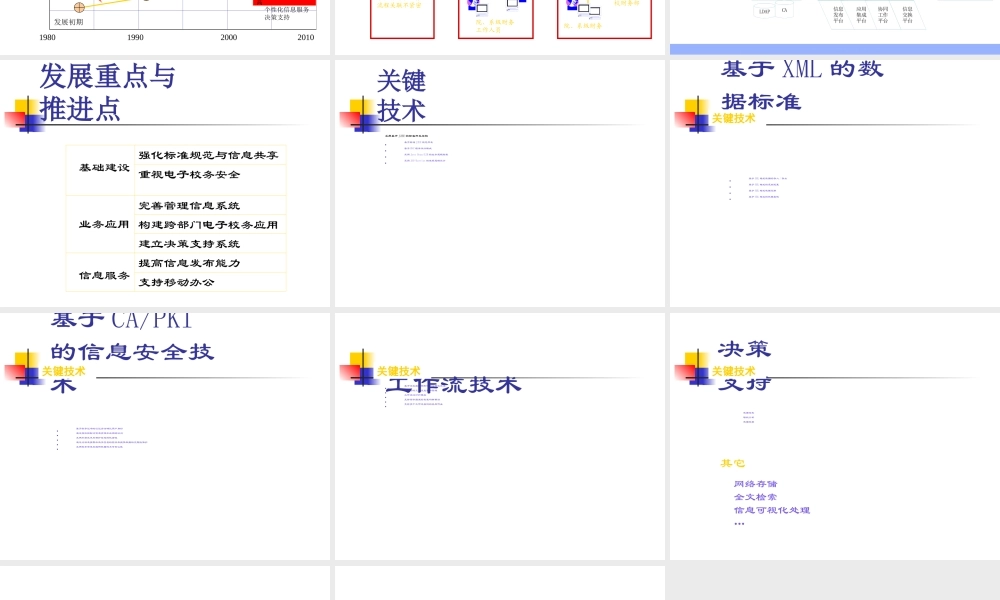This screenshot has height=600, width=1000.
Task: Expand the 决策支持 bullet list
Action: (x=749, y=418)
